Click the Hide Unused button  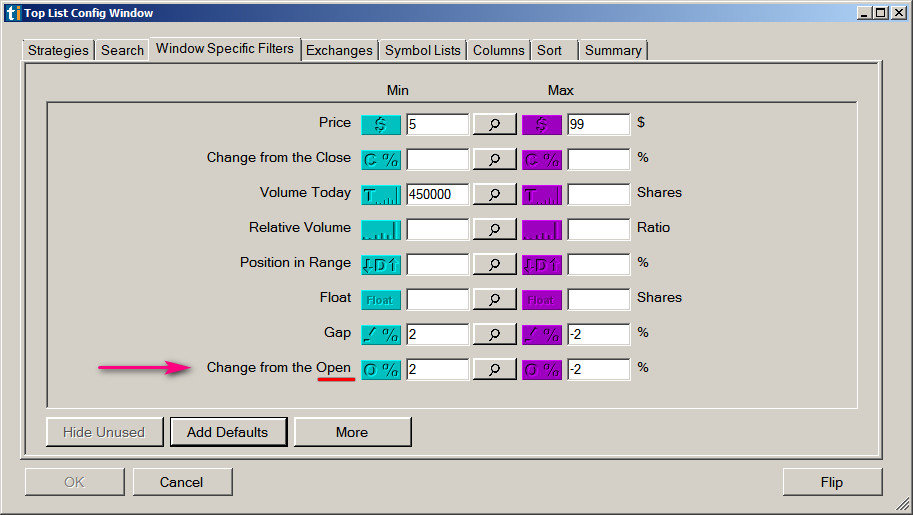[104, 432]
